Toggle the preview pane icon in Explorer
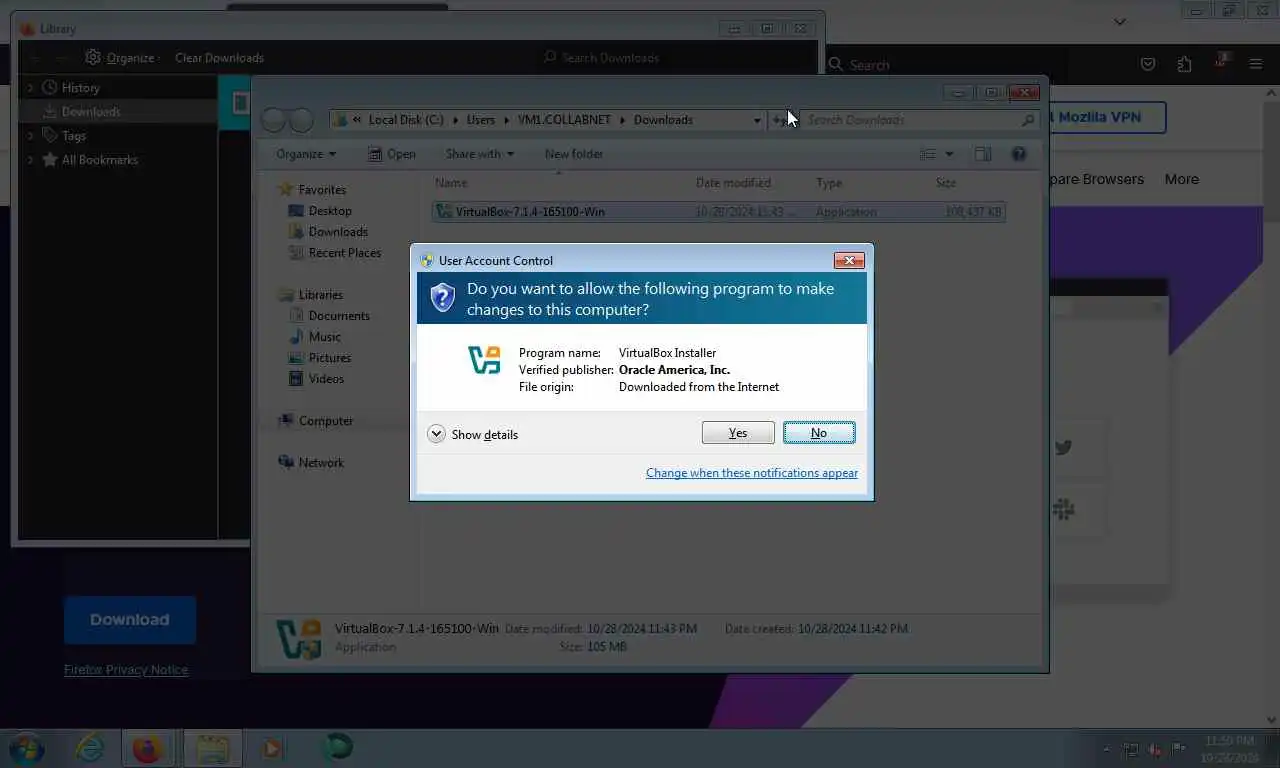Screen dimensions: 1280x768 click(x=983, y=154)
